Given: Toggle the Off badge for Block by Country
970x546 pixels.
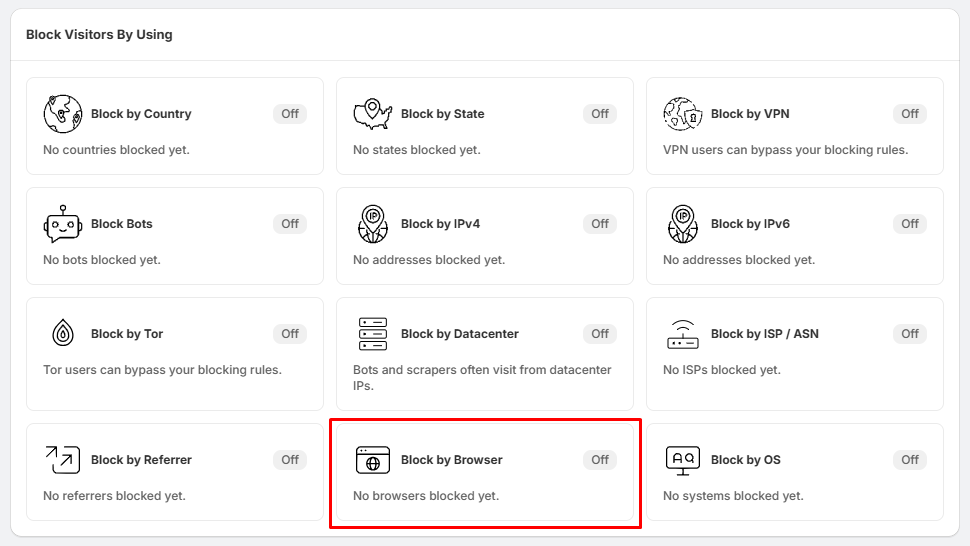Looking at the screenshot, I should [x=290, y=114].
